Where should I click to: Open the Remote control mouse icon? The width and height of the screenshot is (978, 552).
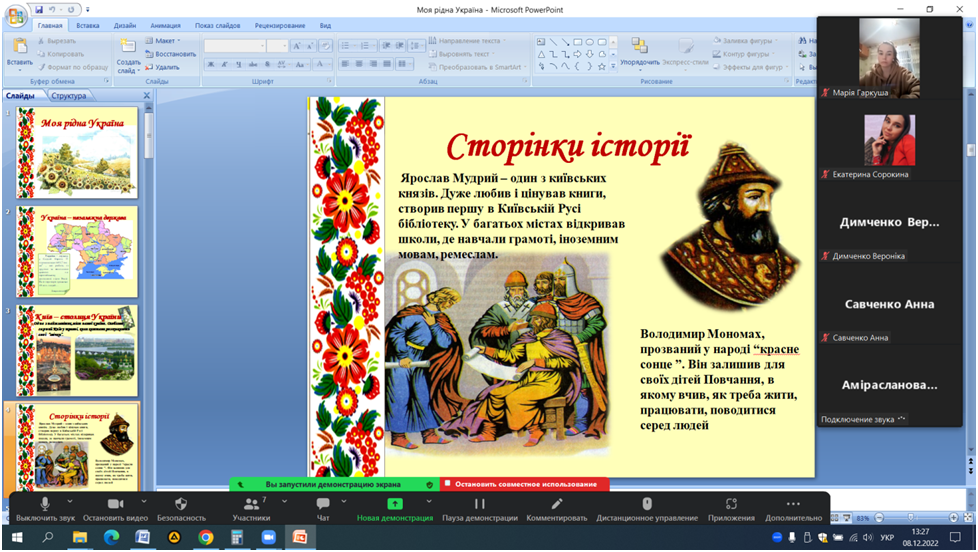647,504
